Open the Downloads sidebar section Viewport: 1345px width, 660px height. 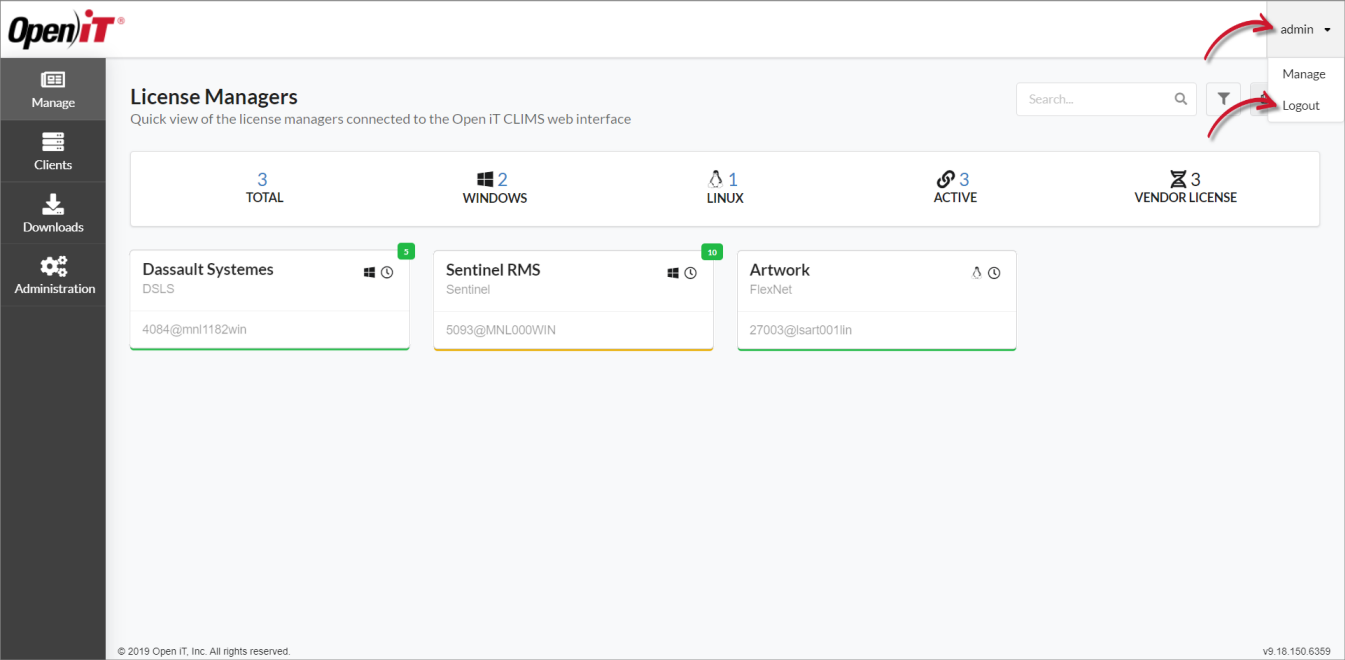[53, 214]
